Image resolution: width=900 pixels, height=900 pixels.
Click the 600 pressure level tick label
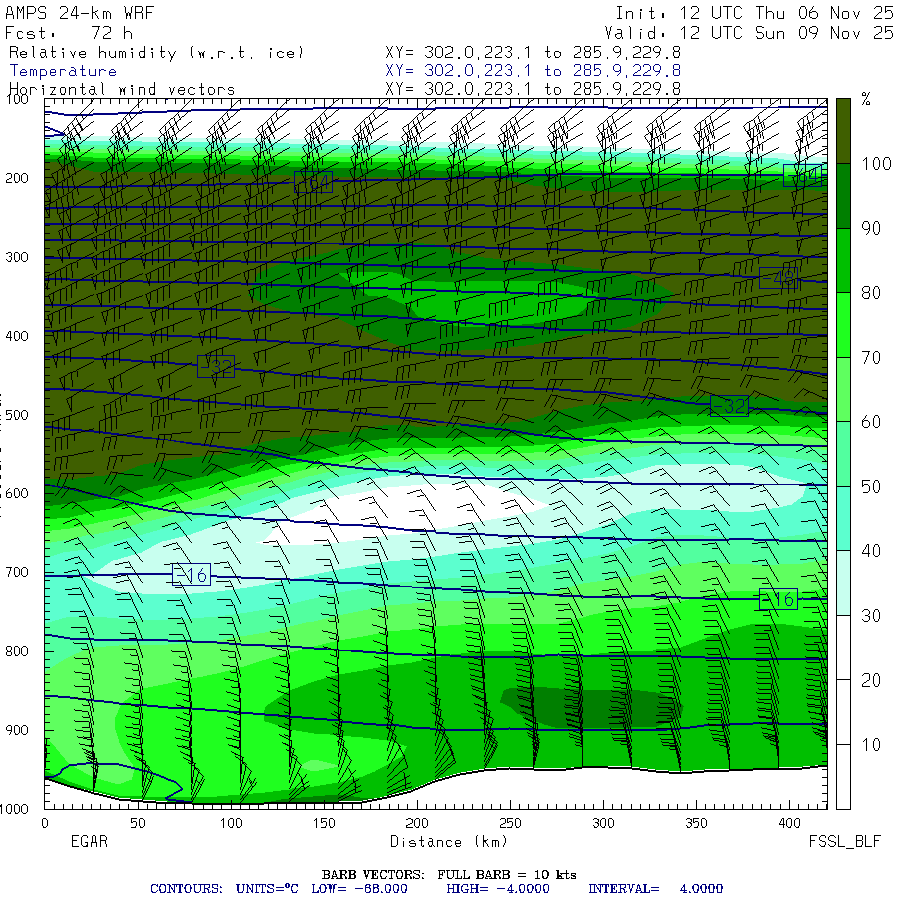point(17,494)
